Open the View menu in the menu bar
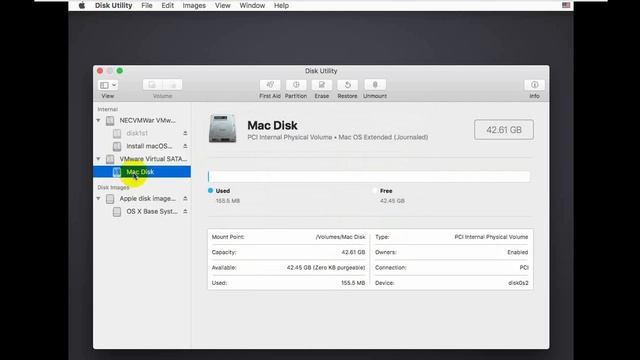 point(222,5)
